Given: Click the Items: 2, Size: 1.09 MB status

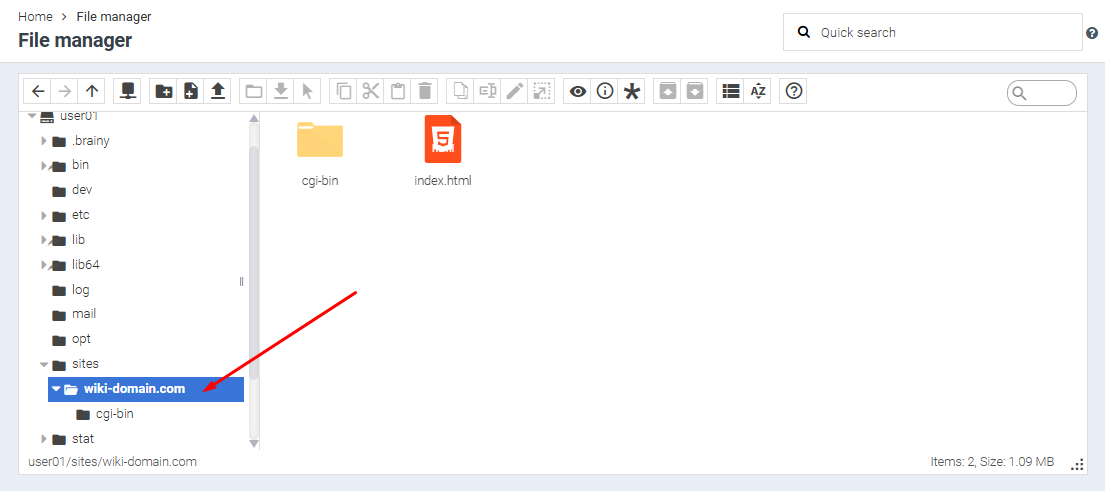Looking at the screenshot, I should click(x=992, y=462).
